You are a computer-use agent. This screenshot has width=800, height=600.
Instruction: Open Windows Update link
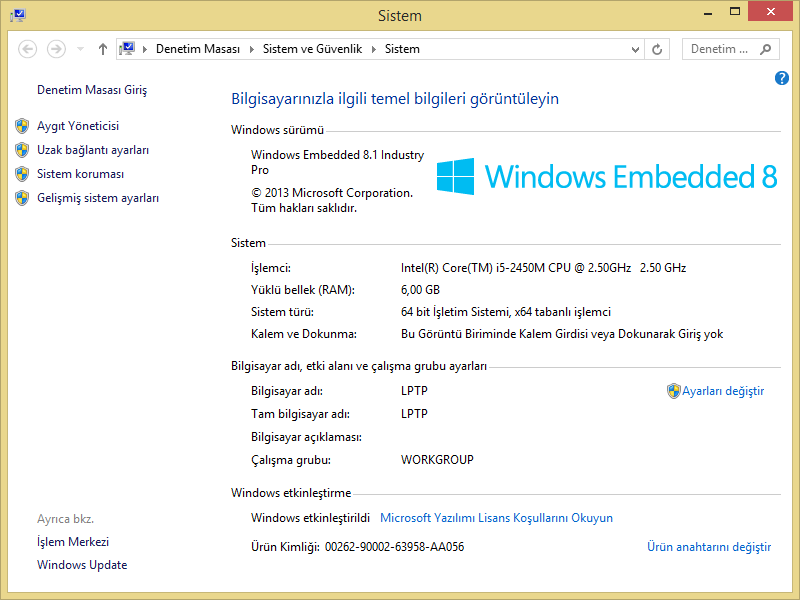click(x=82, y=565)
